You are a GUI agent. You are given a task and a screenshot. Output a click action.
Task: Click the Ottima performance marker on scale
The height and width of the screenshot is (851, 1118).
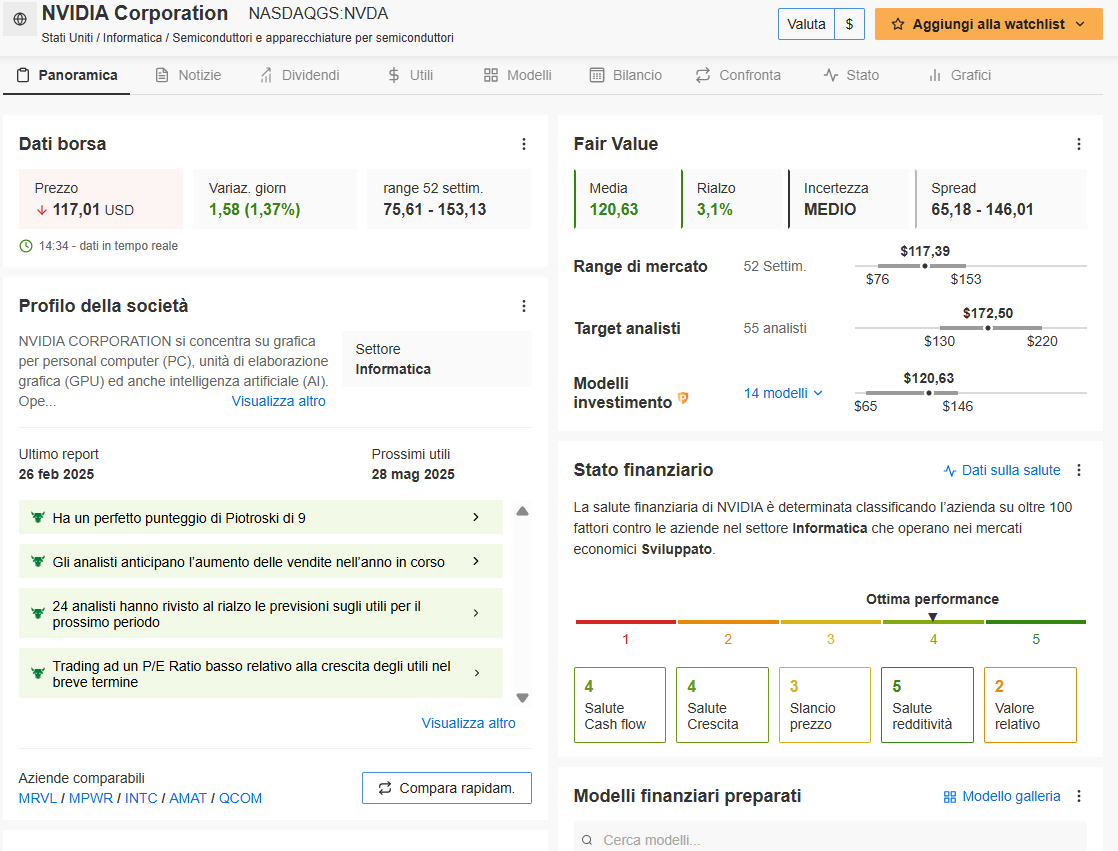tap(933, 617)
